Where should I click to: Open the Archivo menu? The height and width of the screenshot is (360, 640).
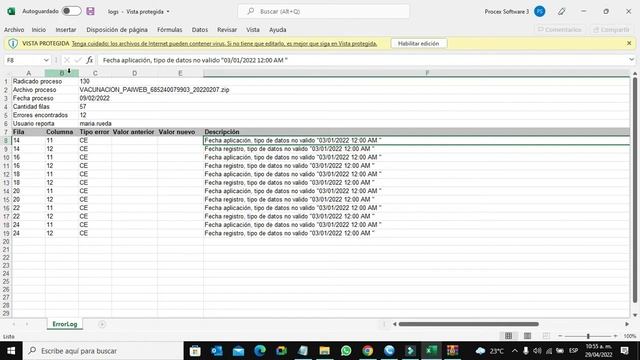coord(14,30)
